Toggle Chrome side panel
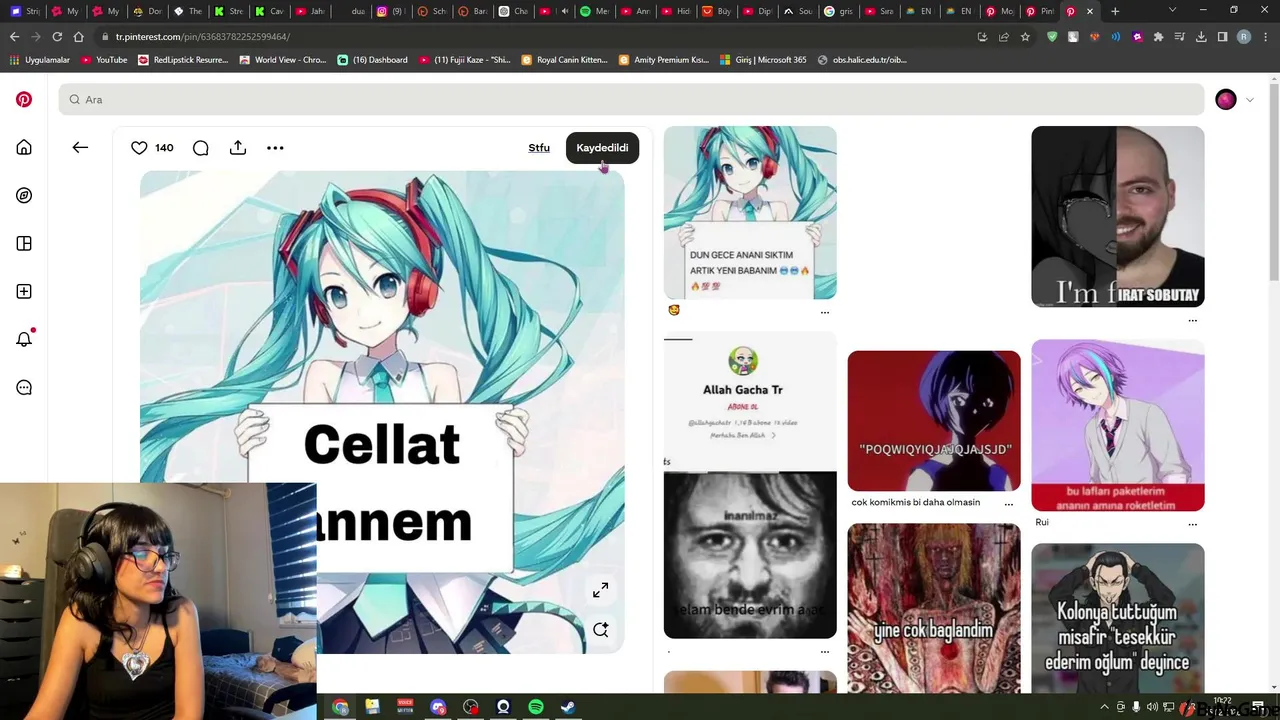The height and width of the screenshot is (720, 1280). click(1222, 37)
